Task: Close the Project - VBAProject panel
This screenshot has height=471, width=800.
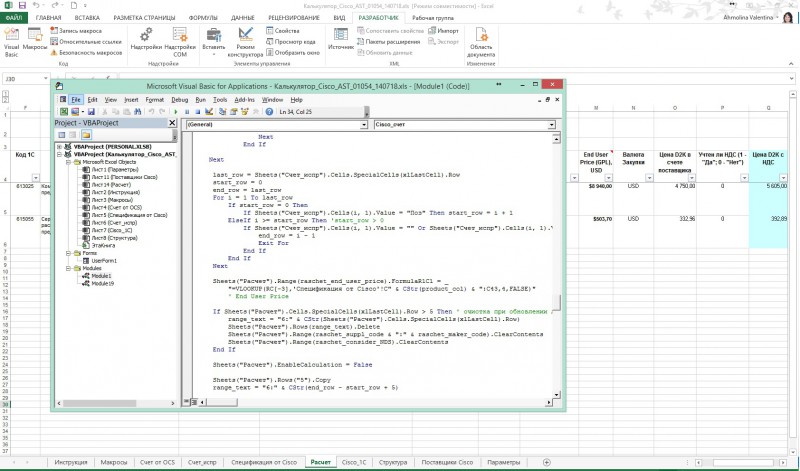Action: click(x=172, y=124)
